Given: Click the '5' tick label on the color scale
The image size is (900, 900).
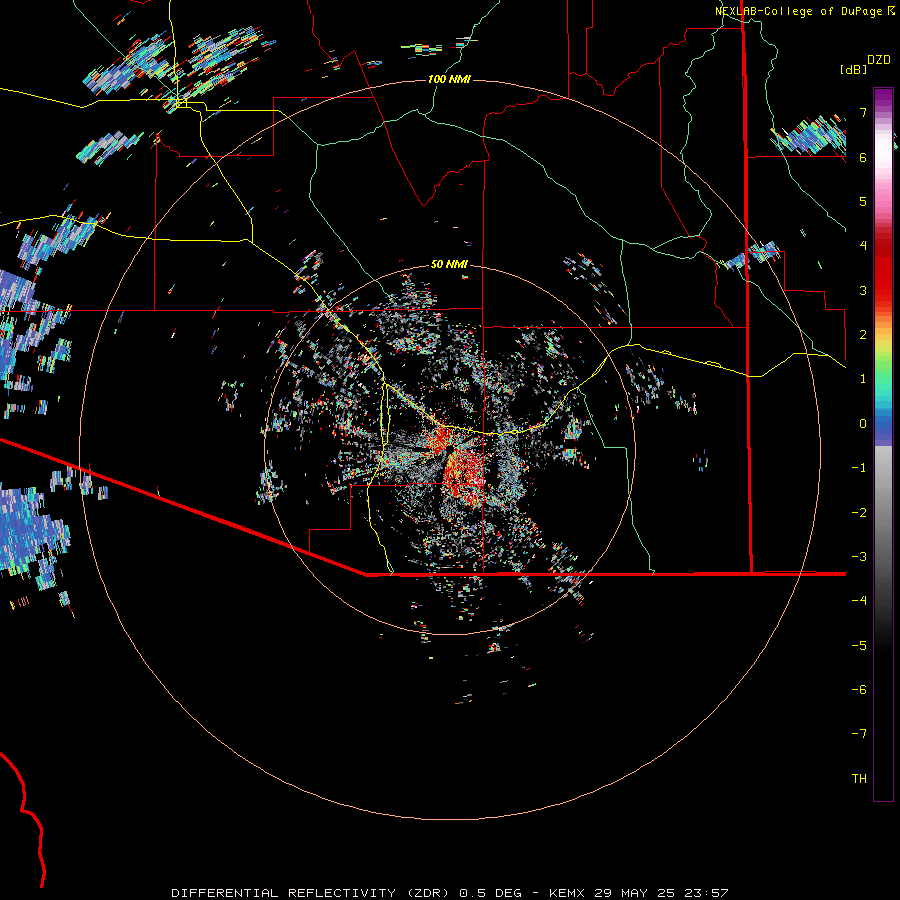Looking at the screenshot, I should pyautogui.click(x=863, y=201).
